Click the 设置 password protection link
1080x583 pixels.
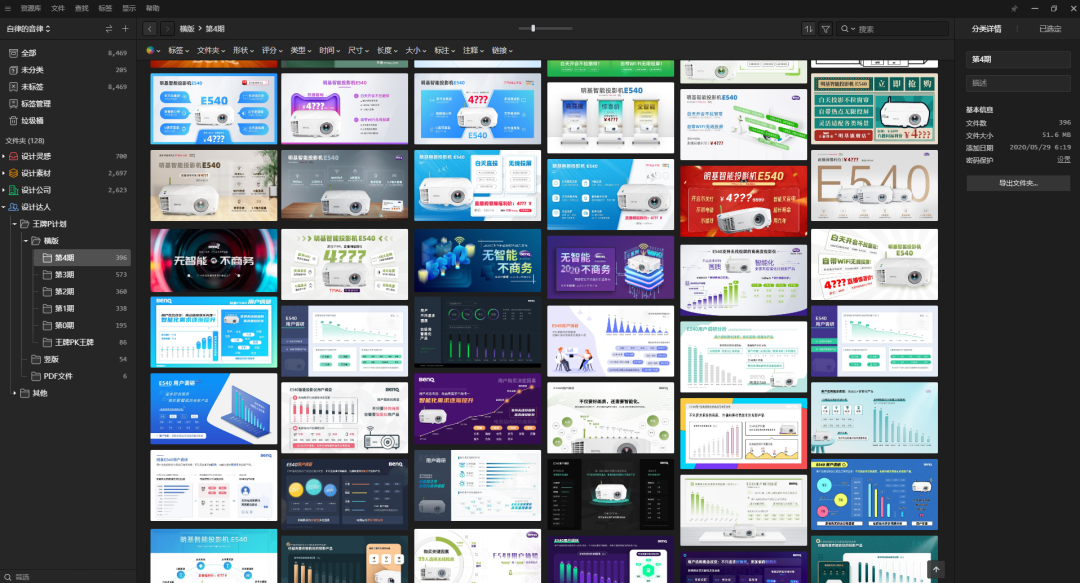tap(1063, 159)
